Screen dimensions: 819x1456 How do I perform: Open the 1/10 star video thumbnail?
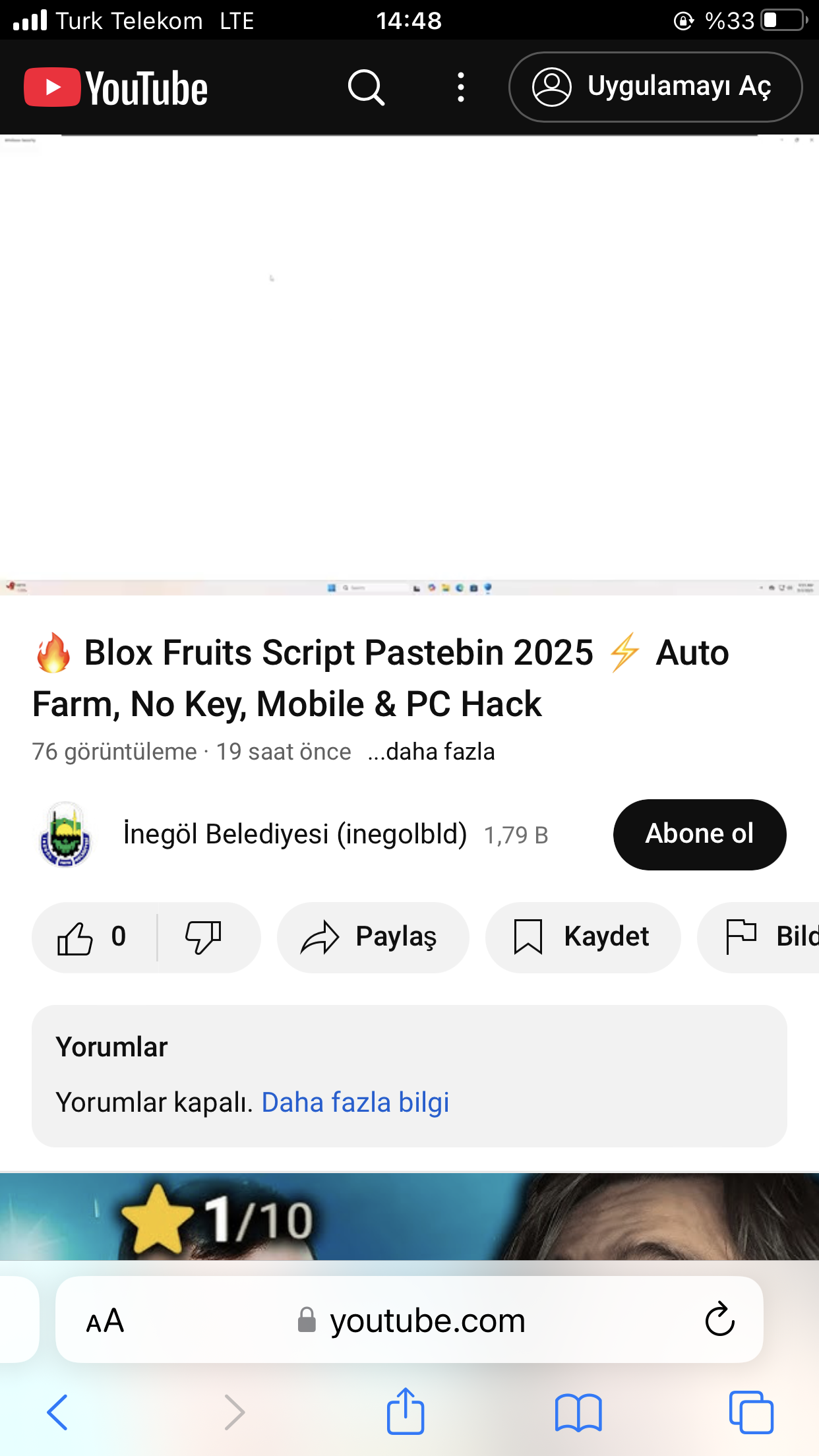(409, 1217)
